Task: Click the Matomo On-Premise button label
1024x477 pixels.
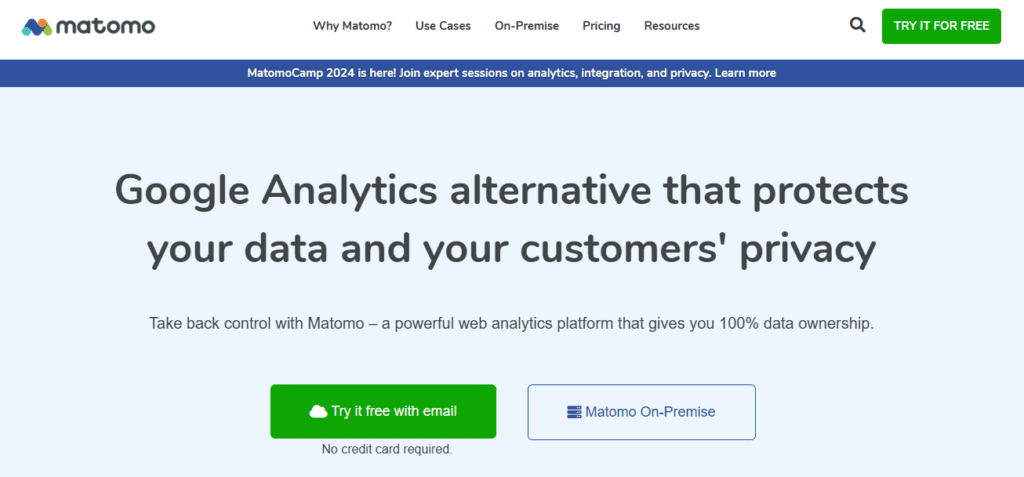Action: pyautogui.click(x=650, y=412)
